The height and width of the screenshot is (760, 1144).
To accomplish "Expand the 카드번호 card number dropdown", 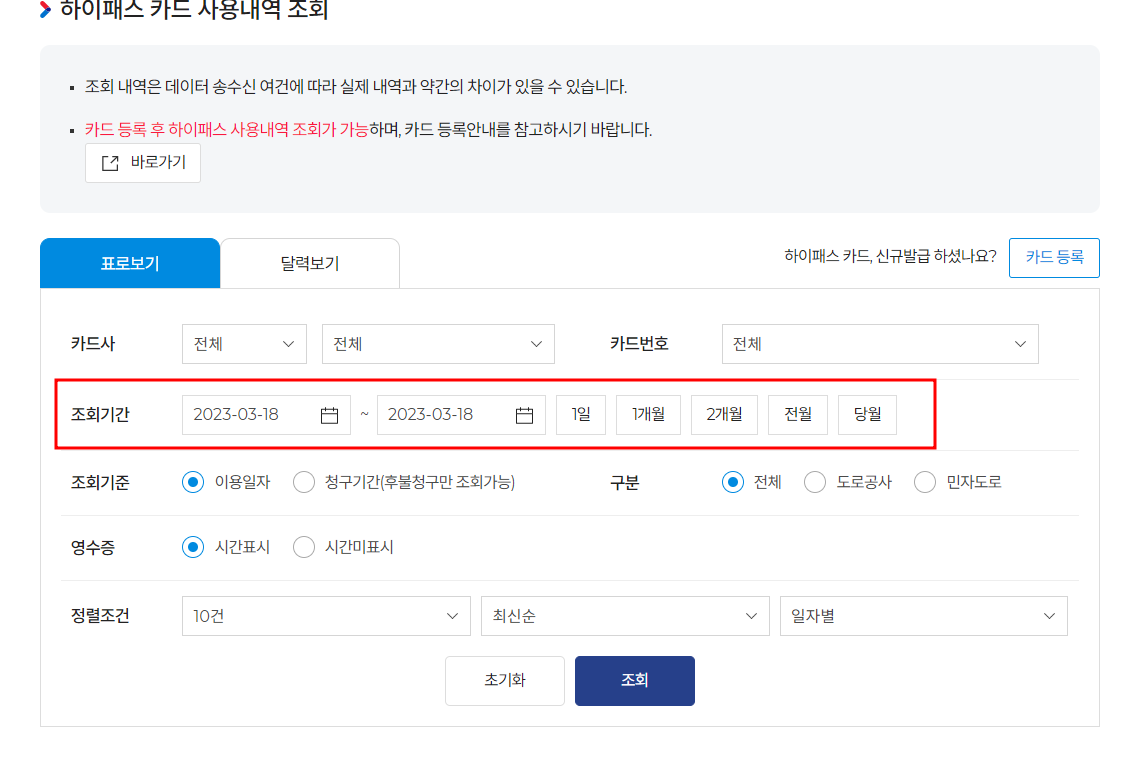I will [880, 343].
